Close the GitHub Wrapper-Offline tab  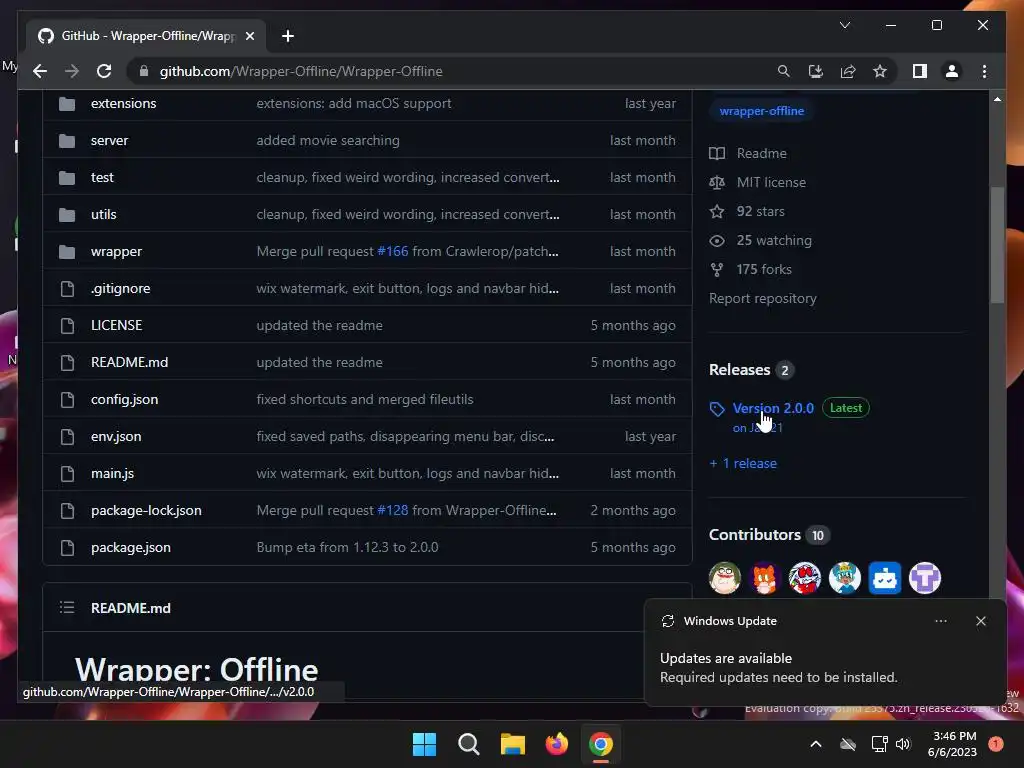click(249, 36)
